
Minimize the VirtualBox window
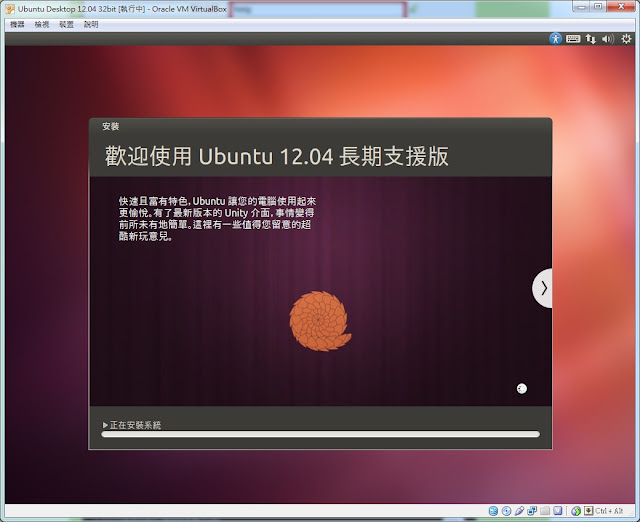[x=582, y=7]
